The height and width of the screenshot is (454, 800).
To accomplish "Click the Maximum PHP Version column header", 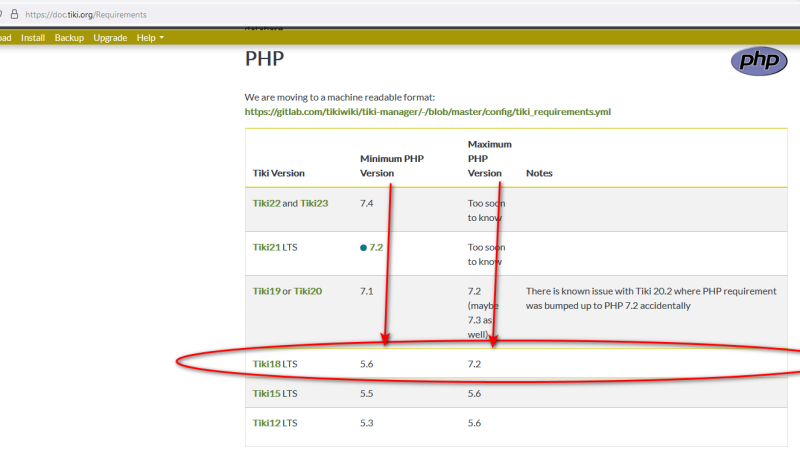I will pyautogui.click(x=489, y=159).
